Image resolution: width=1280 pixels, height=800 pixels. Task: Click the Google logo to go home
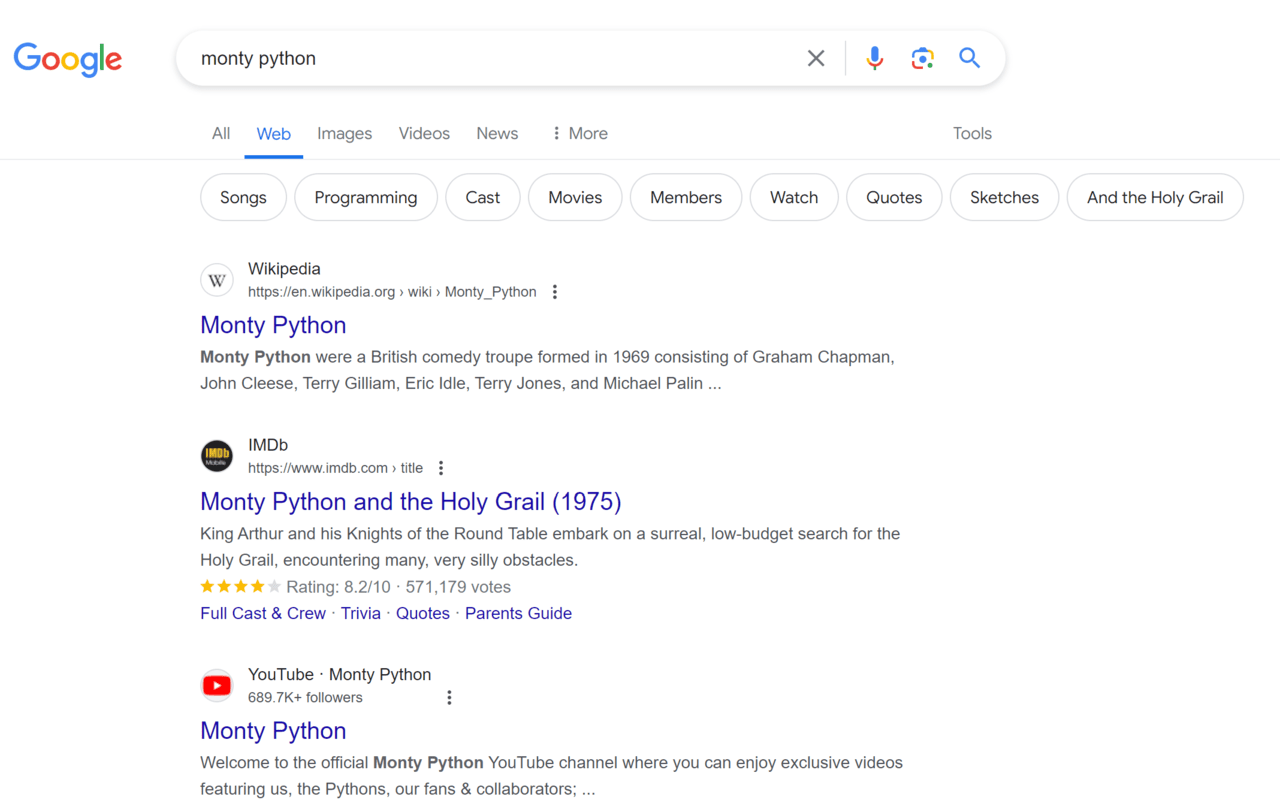point(67,60)
